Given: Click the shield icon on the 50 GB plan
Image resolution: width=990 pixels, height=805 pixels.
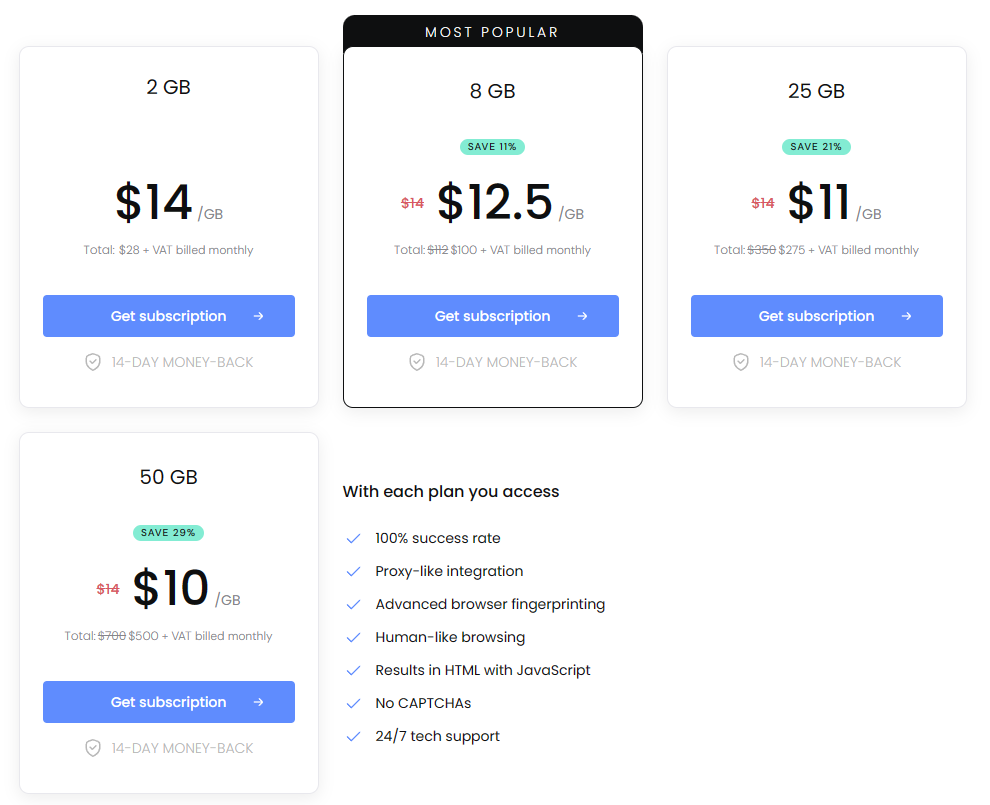Looking at the screenshot, I should click(x=93, y=748).
